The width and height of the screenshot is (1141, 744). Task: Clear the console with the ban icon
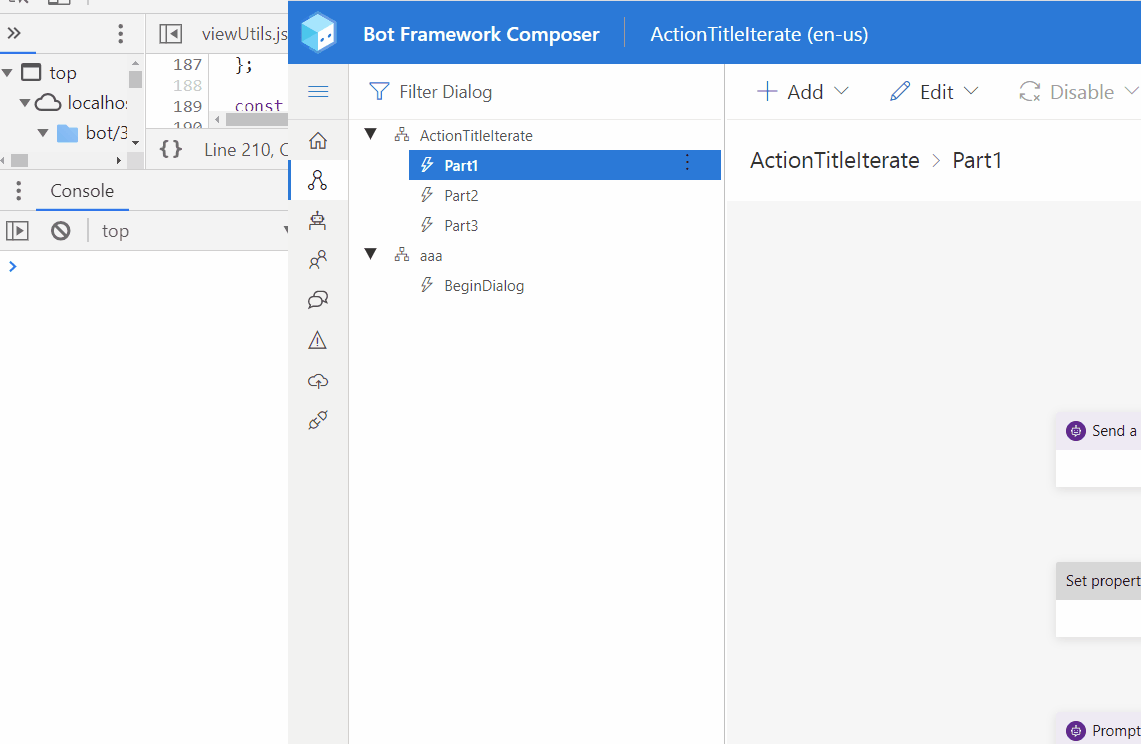coord(60,231)
